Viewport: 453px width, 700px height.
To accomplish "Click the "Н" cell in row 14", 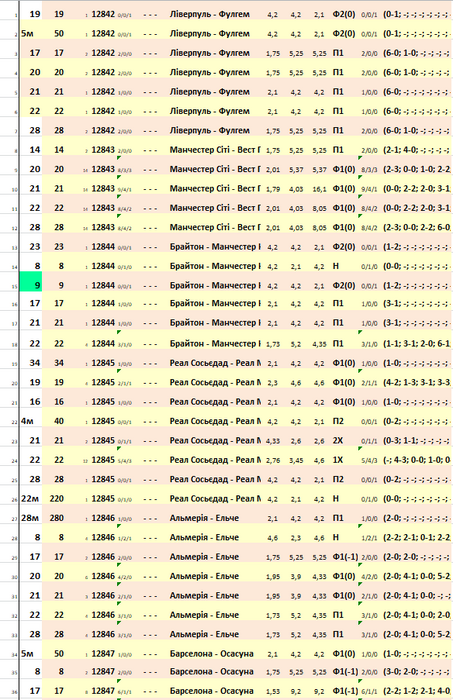I will [336, 266].
